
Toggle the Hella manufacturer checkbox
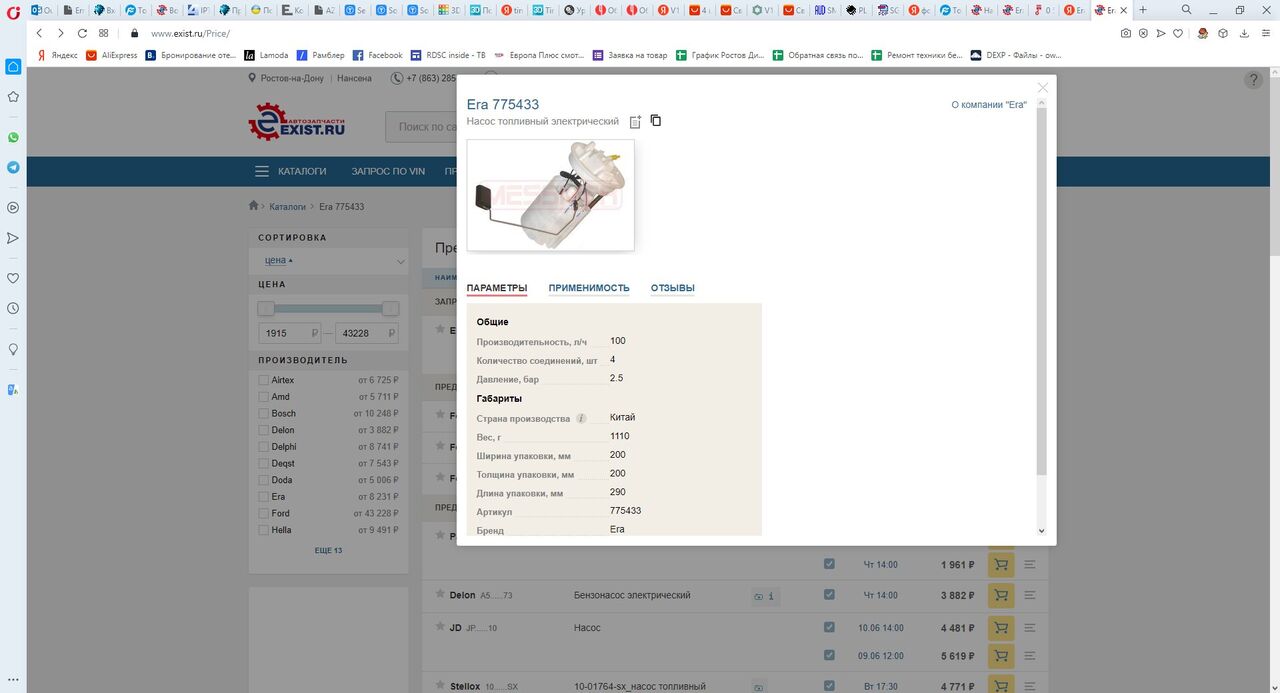[264, 530]
